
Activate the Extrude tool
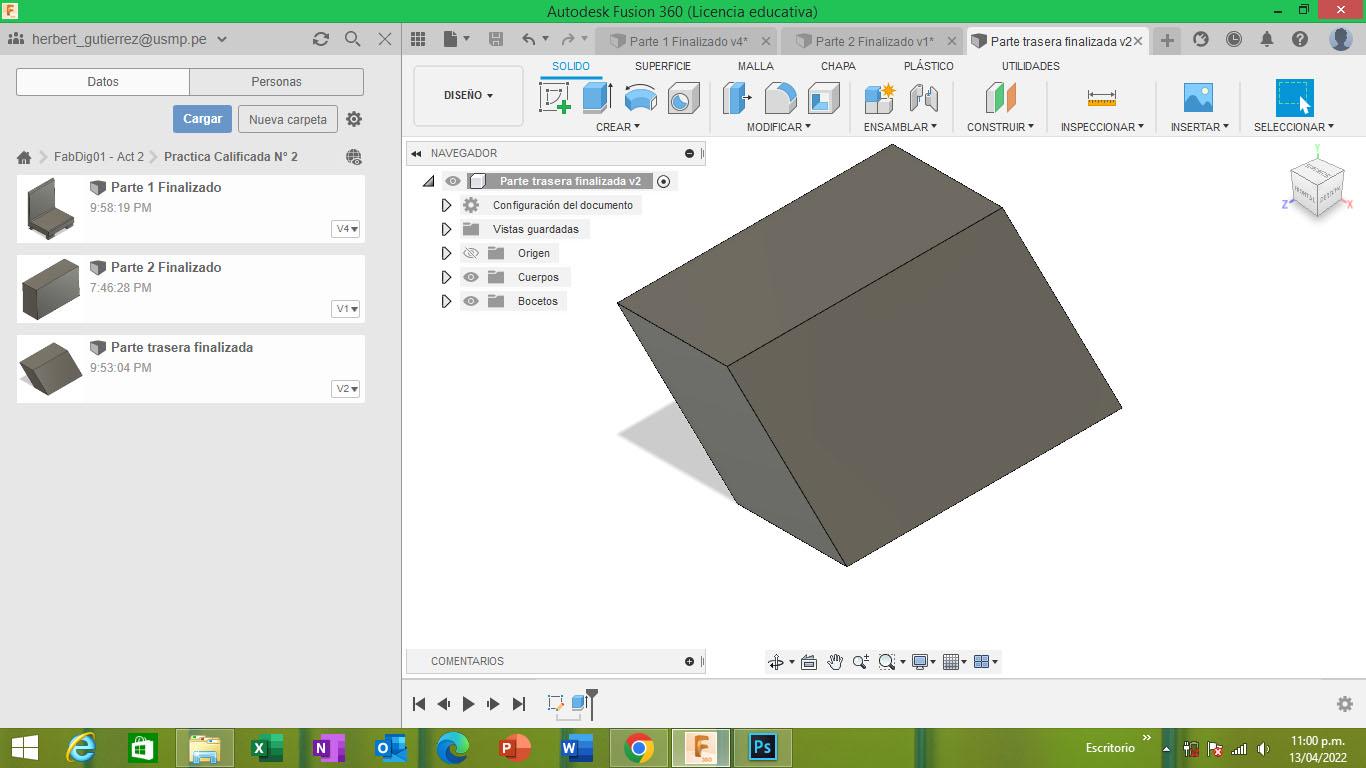(x=597, y=98)
